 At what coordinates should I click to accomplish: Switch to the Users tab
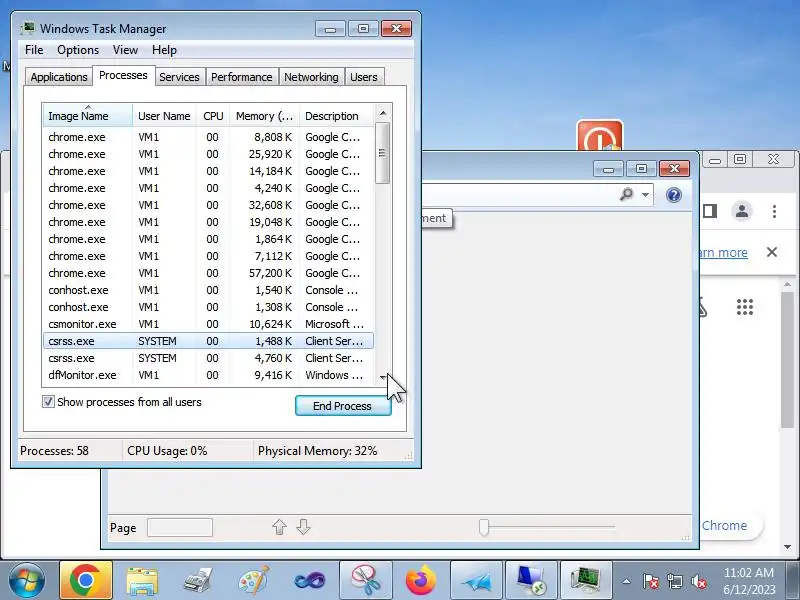click(364, 77)
